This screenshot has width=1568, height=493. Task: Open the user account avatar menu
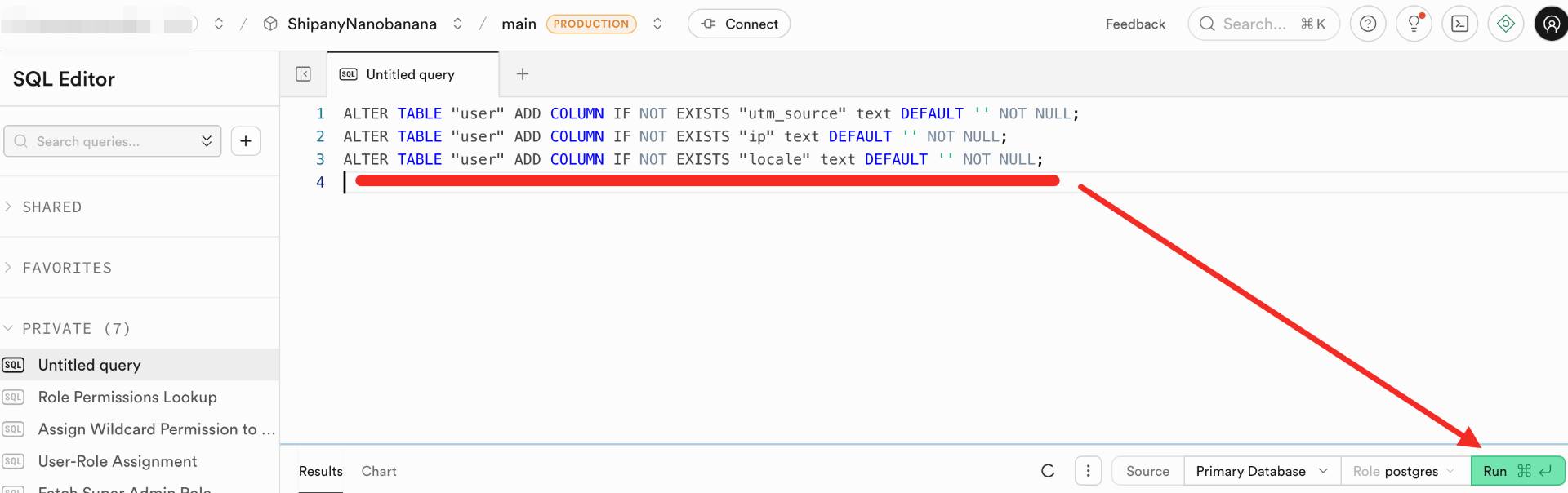(x=1550, y=24)
